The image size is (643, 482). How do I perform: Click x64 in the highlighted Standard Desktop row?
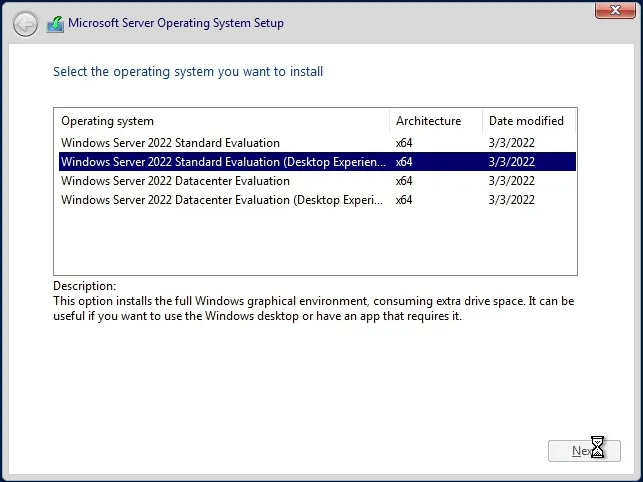point(404,162)
